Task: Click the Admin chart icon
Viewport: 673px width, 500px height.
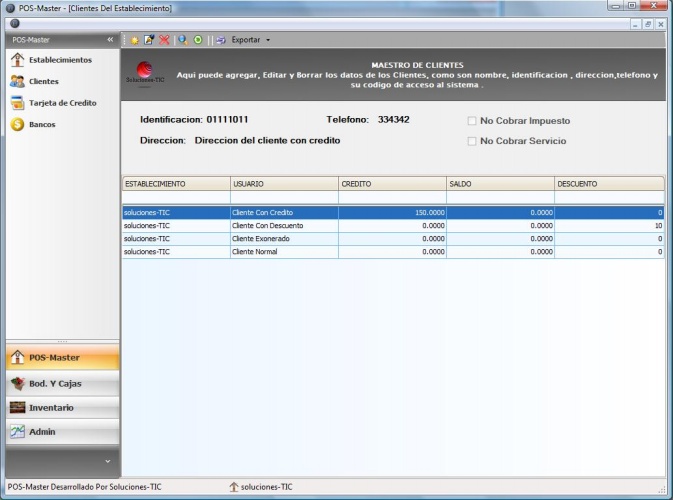Action: [x=18, y=431]
